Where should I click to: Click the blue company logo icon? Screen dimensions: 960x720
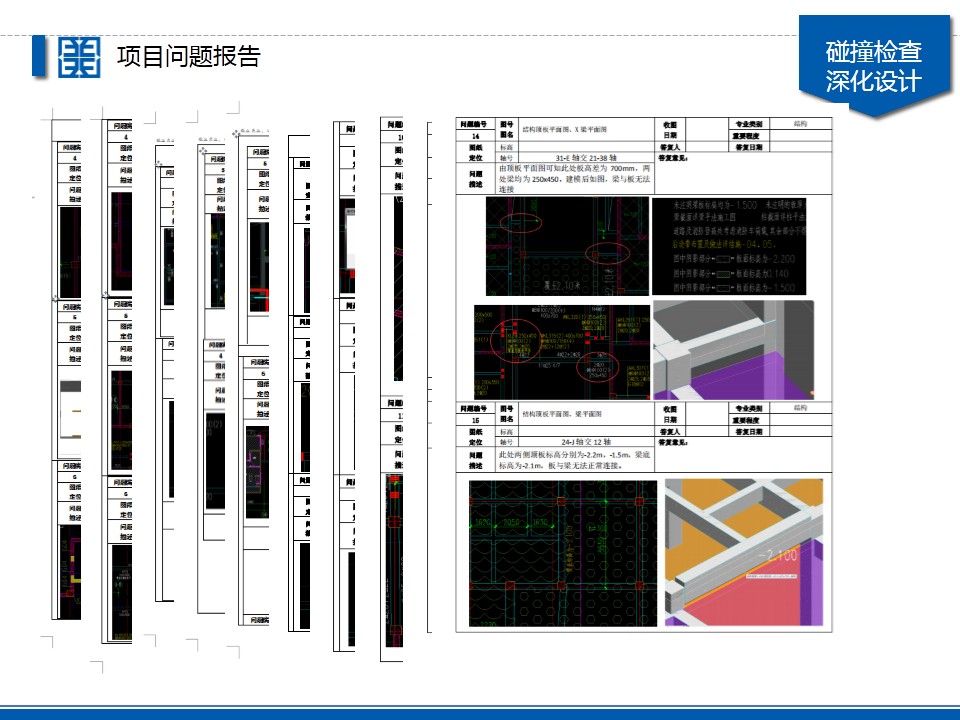pos(79,56)
